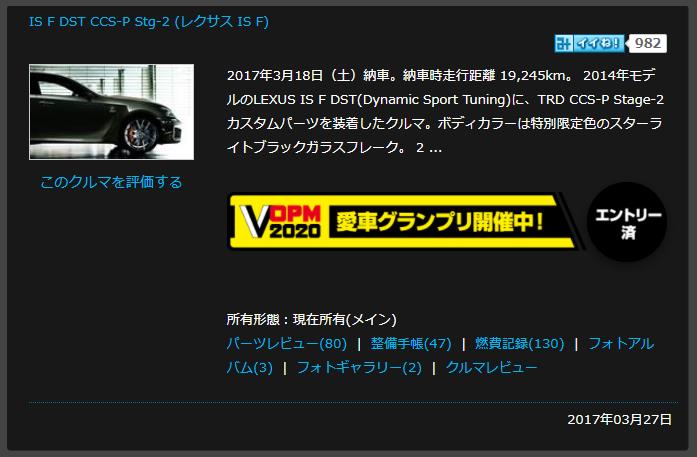The image size is (697, 457).
Task: Click the 所有形態：現在所有(メイン) text
Action: pos(311,320)
